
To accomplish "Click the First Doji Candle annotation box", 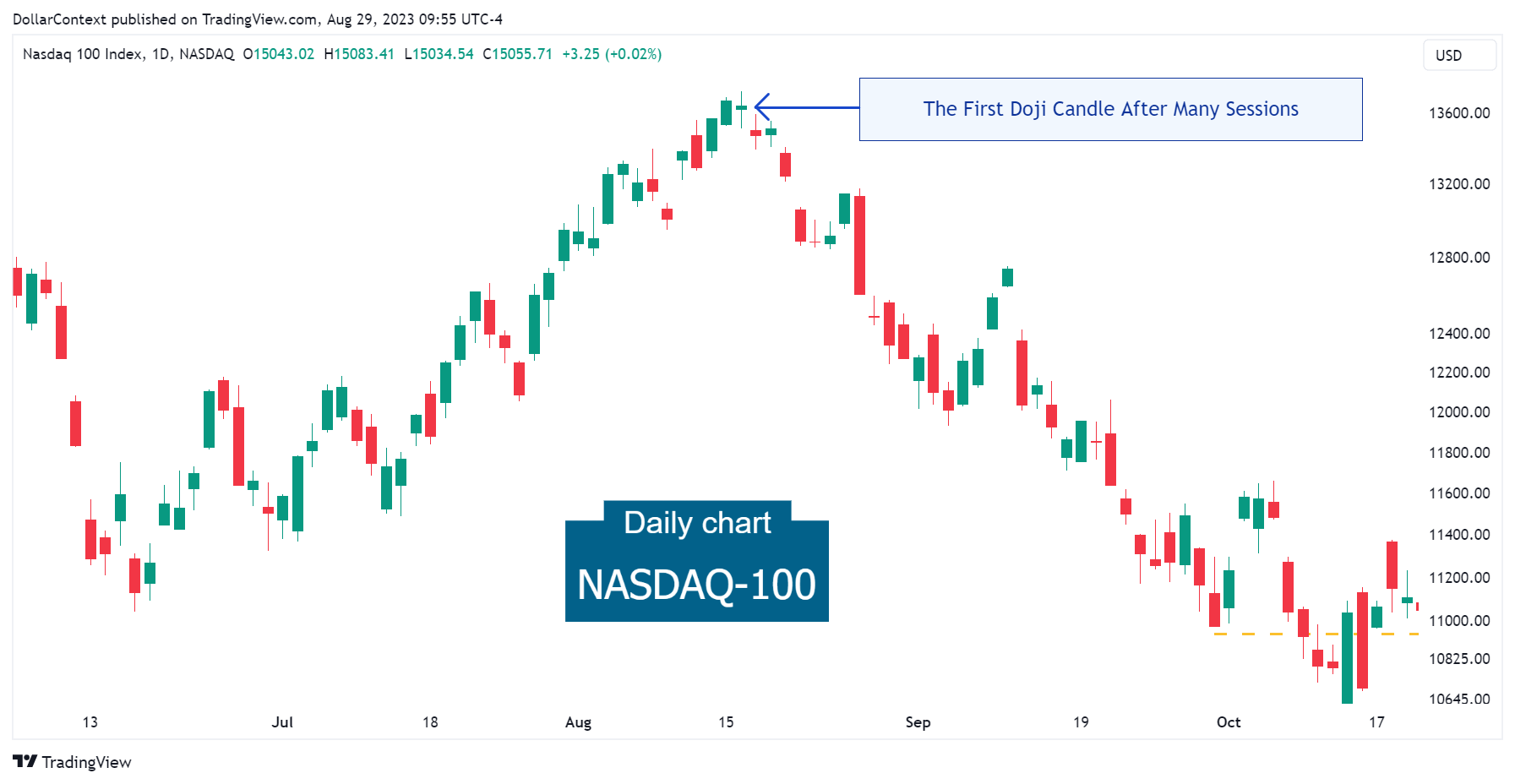I will tap(1110, 108).
